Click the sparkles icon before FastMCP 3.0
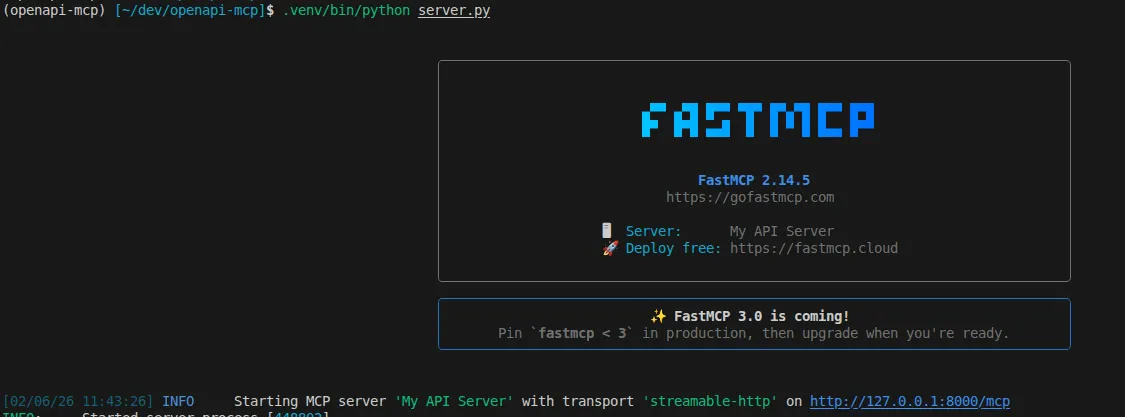Image resolution: width=1125 pixels, height=417 pixels. (658, 317)
